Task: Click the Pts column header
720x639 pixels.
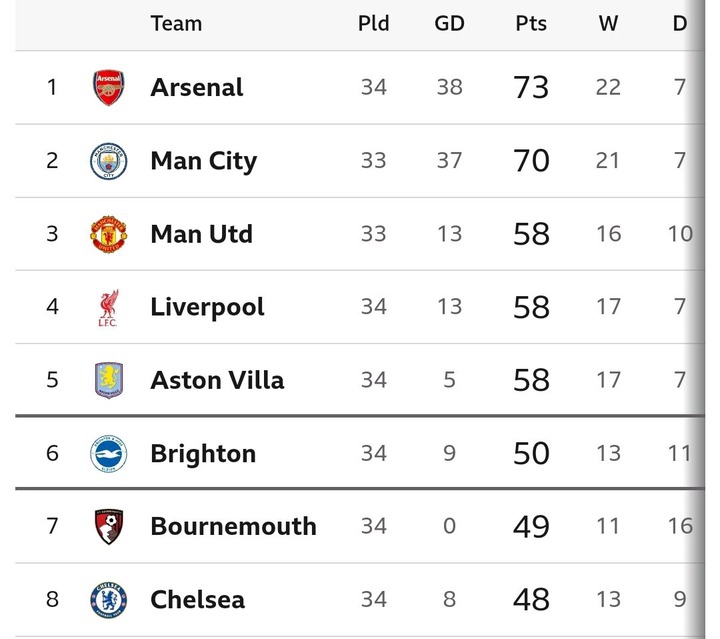Action: pos(531,24)
